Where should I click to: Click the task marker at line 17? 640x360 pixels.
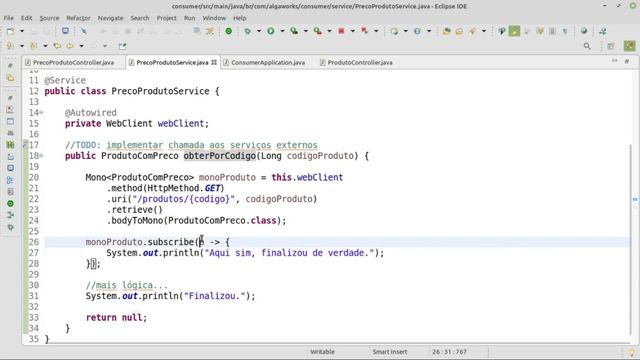tap(25, 144)
